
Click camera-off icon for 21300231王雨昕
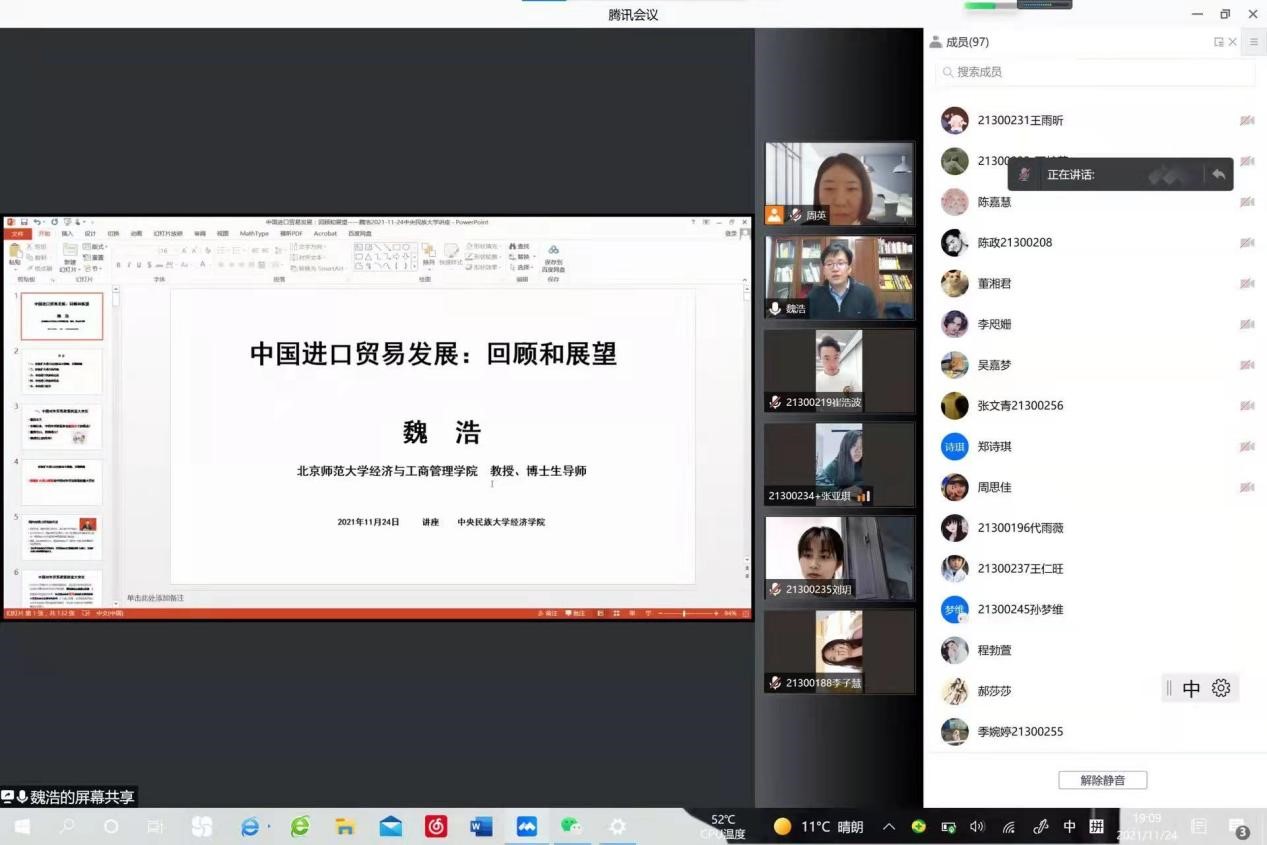tap(1246, 121)
